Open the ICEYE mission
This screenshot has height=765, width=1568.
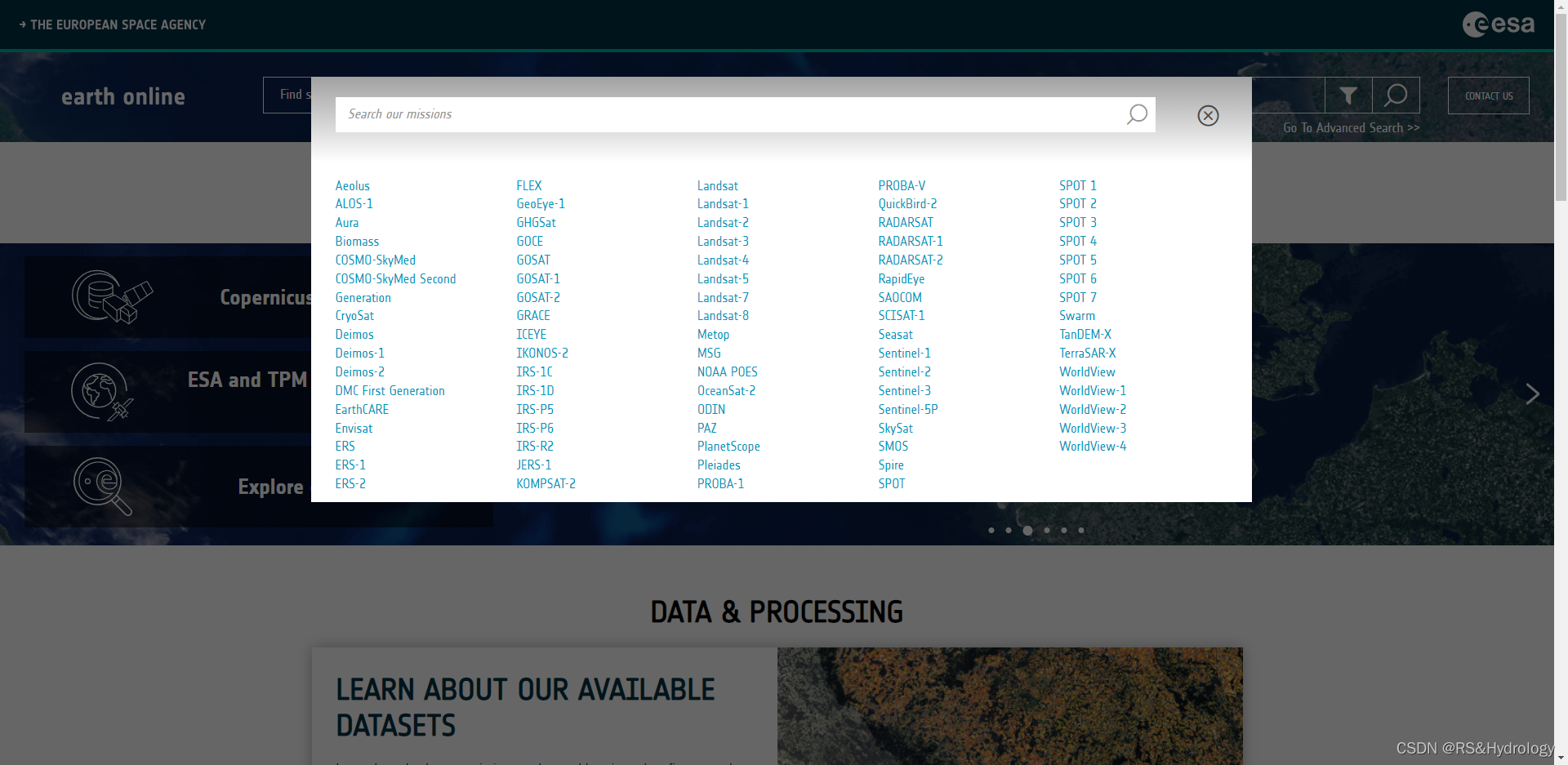[531, 335]
